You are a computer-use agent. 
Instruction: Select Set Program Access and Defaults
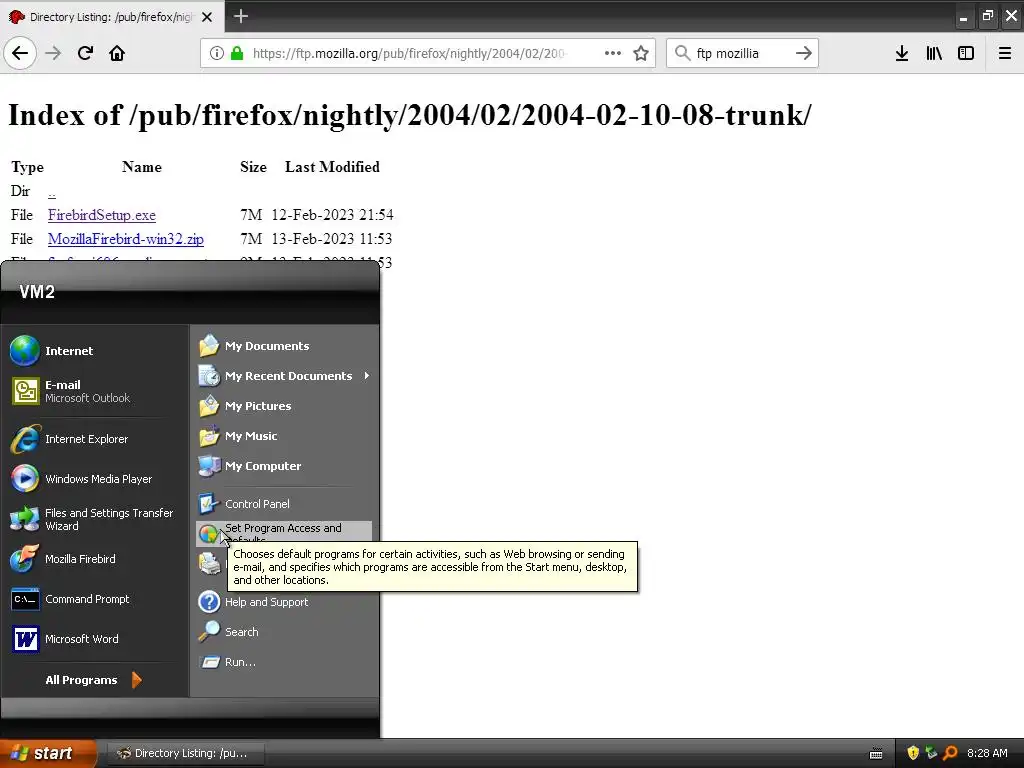tap(284, 532)
